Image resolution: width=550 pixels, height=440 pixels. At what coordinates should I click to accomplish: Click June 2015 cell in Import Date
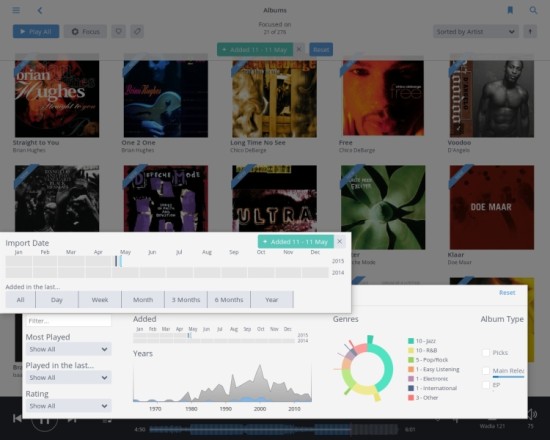[153, 261]
